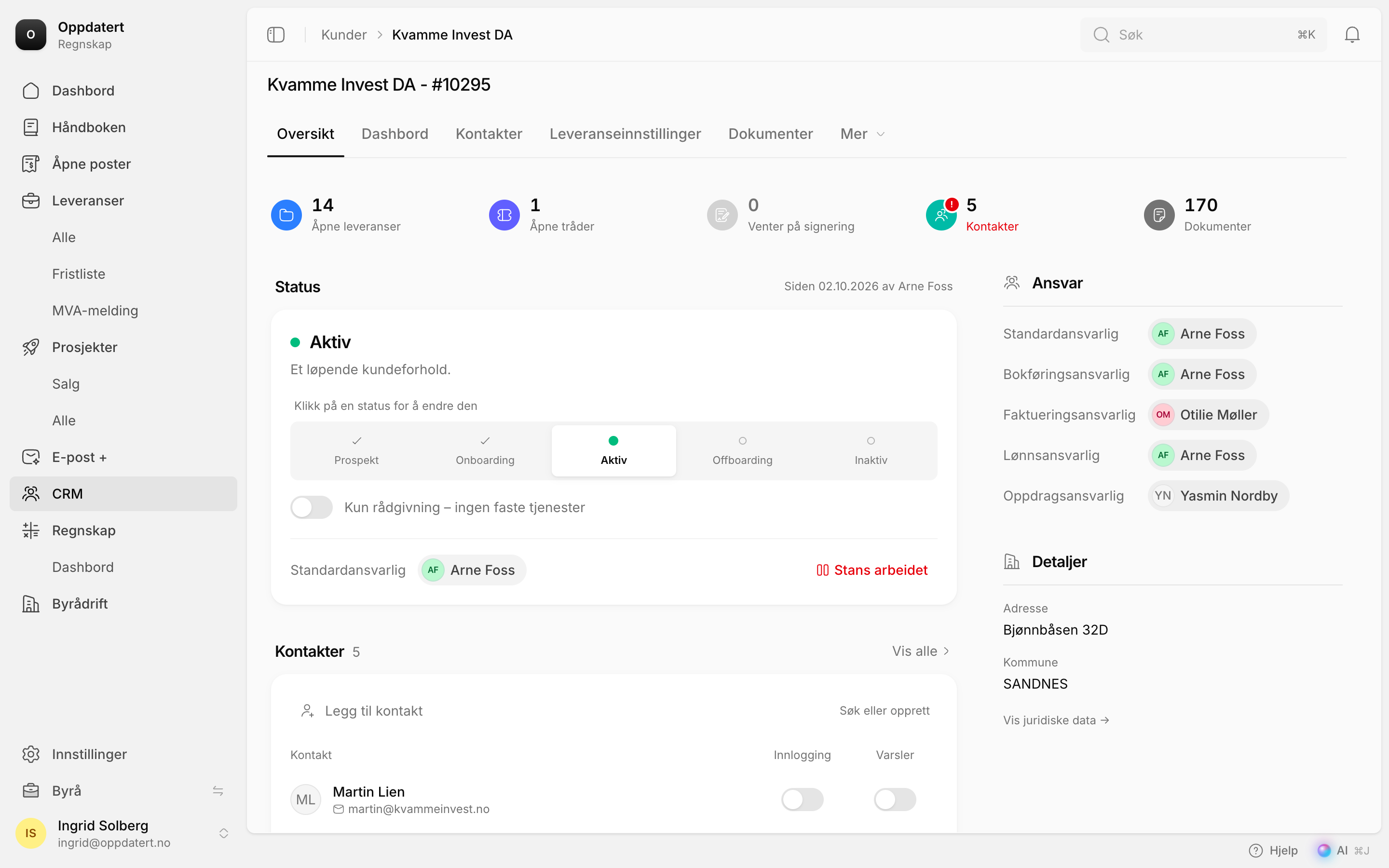The image size is (1389, 868).
Task: Change Faktureringsansvarlig Otilie Møller
Action: (1208, 415)
